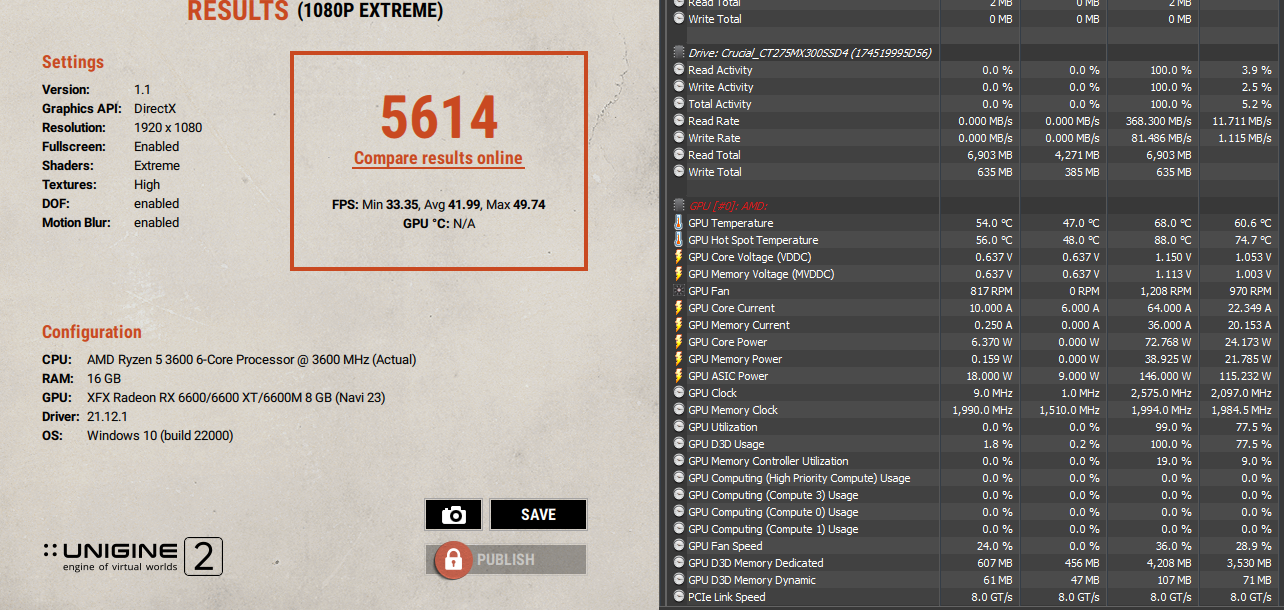
Task: Click the Write Rate sensor icon
Action: [679, 138]
